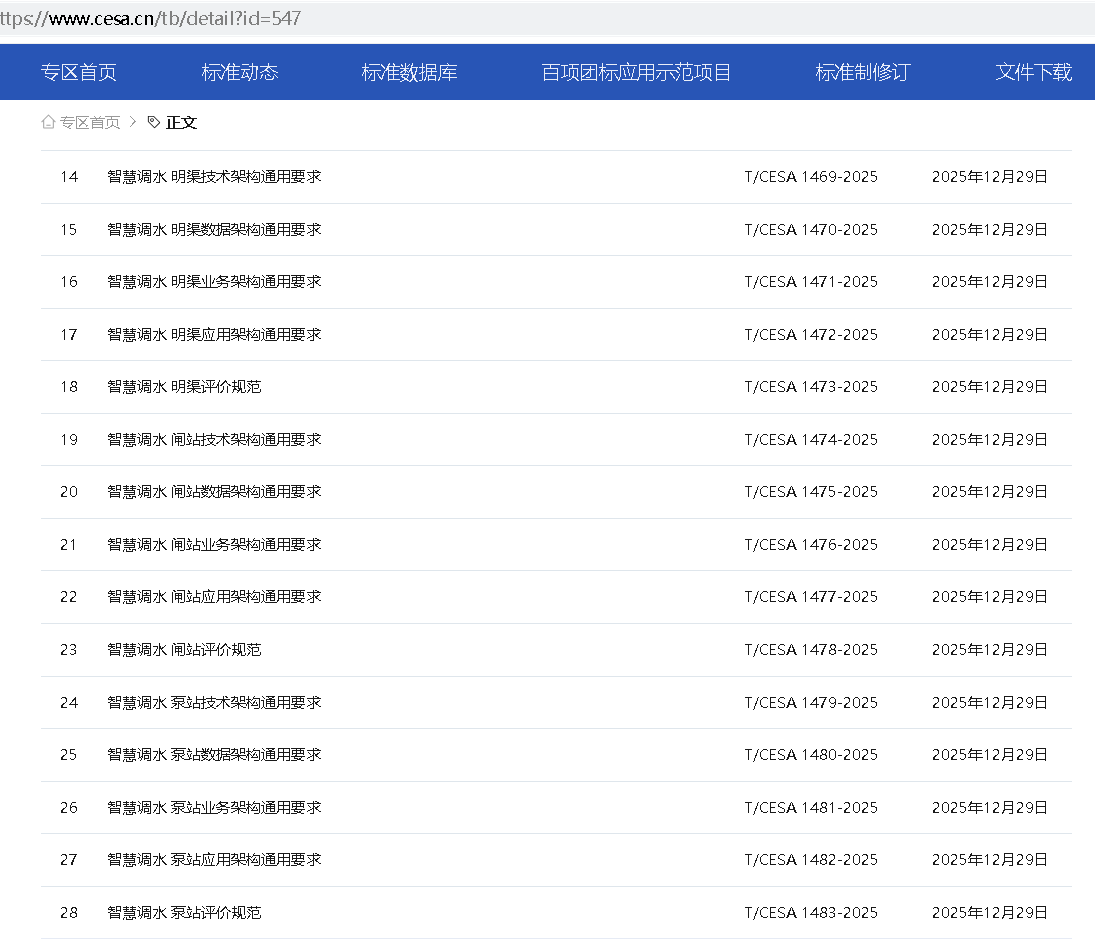The image size is (1095, 945).
Task: Click the home icon in the breadcrumb
Action: click(x=47, y=121)
